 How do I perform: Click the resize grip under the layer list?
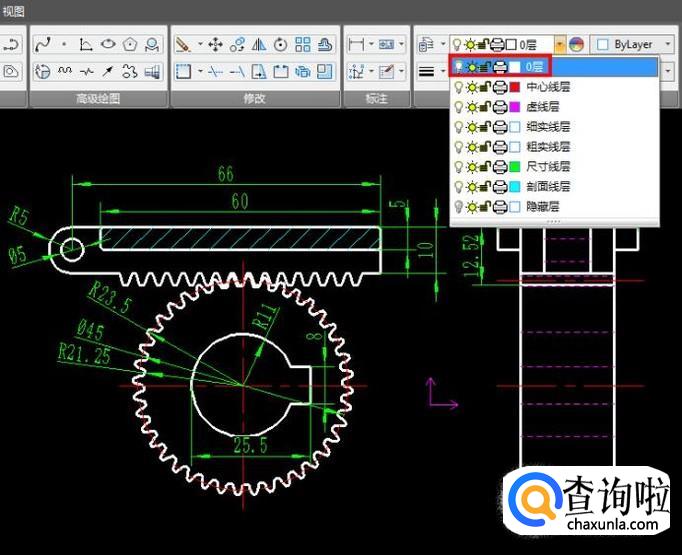pyautogui.click(x=555, y=221)
